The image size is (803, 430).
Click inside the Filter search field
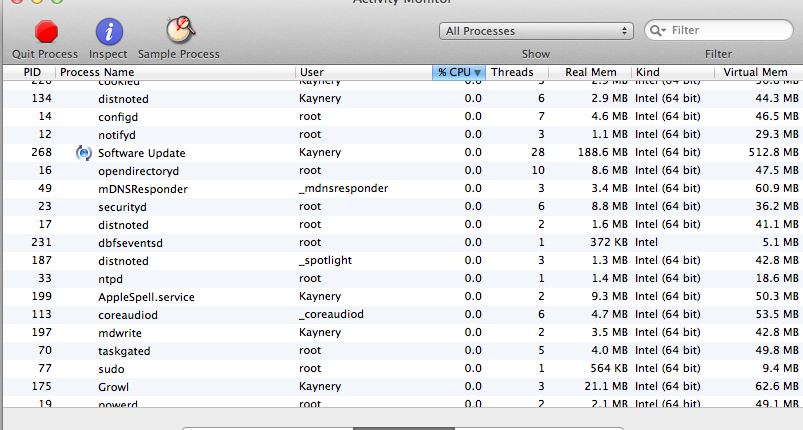click(x=719, y=30)
